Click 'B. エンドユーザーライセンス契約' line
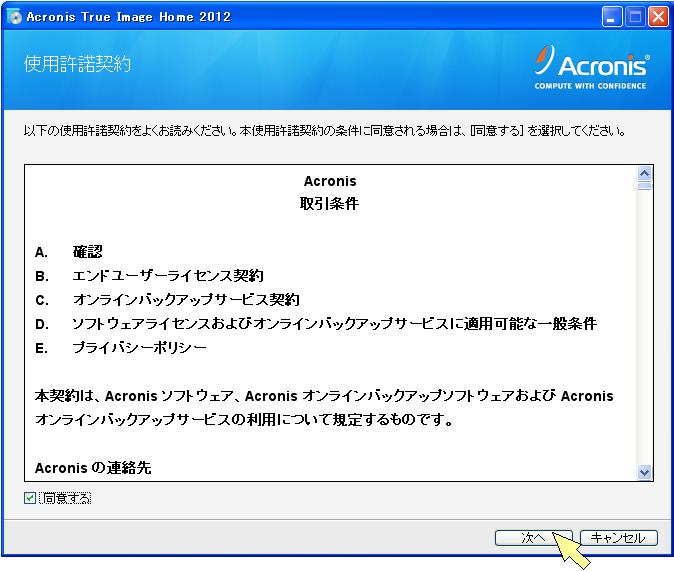The height and width of the screenshot is (571, 674). click(149, 276)
